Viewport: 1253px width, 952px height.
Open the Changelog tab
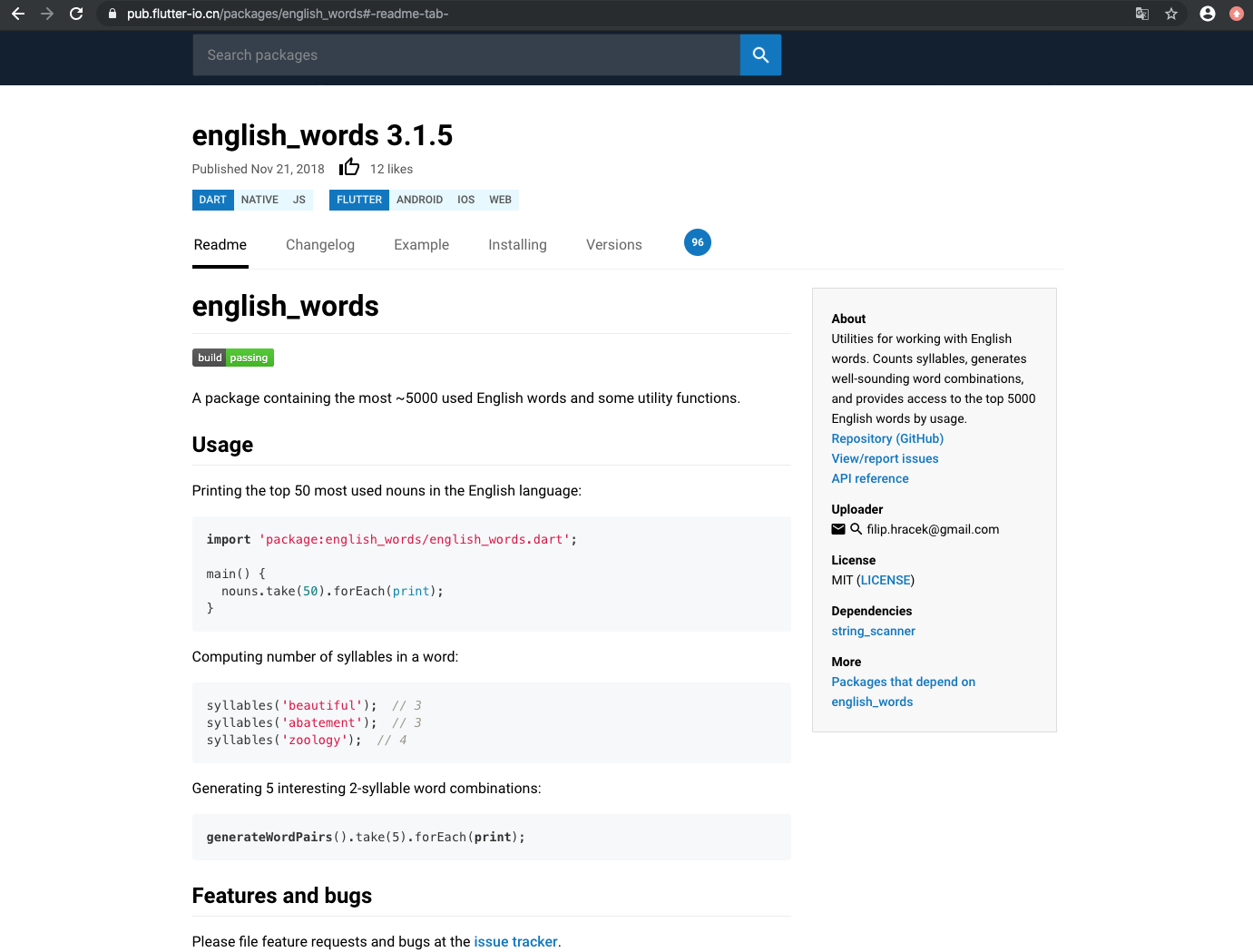(x=320, y=245)
